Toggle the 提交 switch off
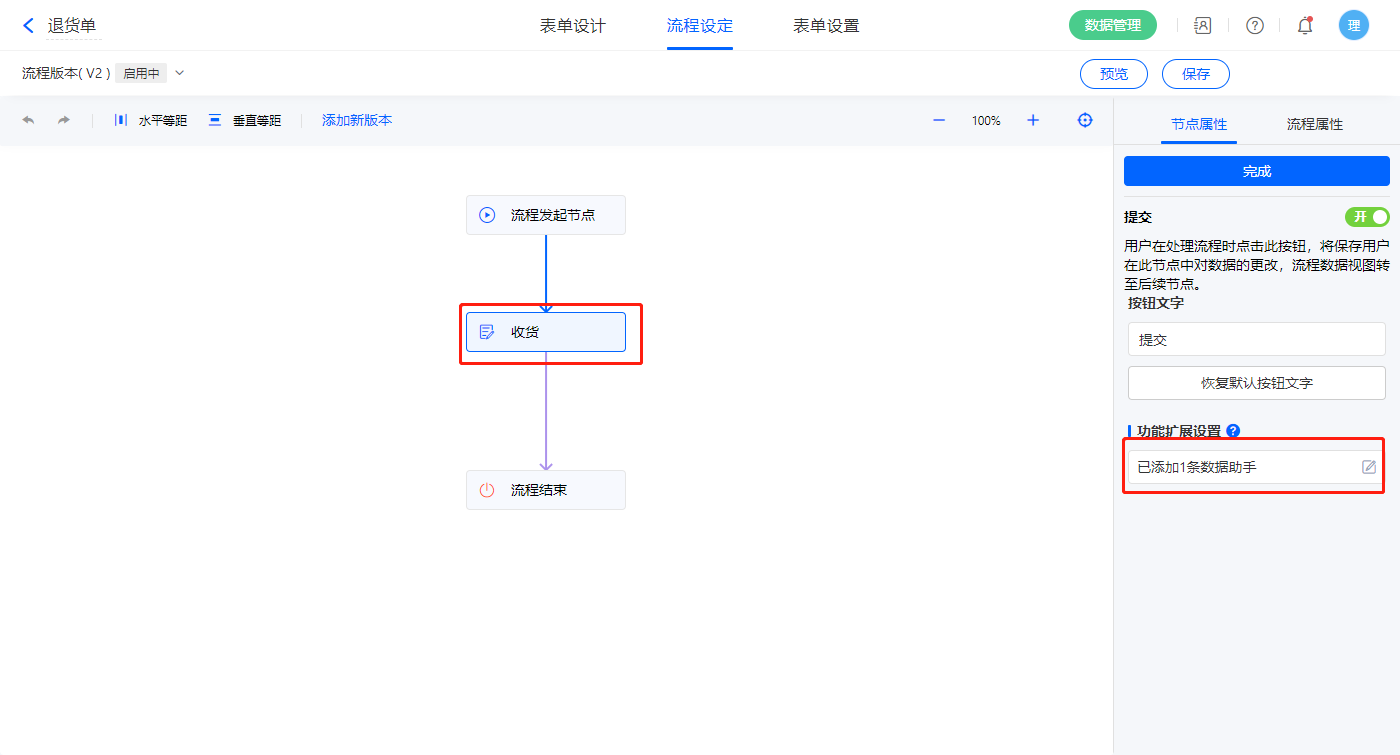Image resolution: width=1400 pixels, height=755 pixels. [1367, 217]
